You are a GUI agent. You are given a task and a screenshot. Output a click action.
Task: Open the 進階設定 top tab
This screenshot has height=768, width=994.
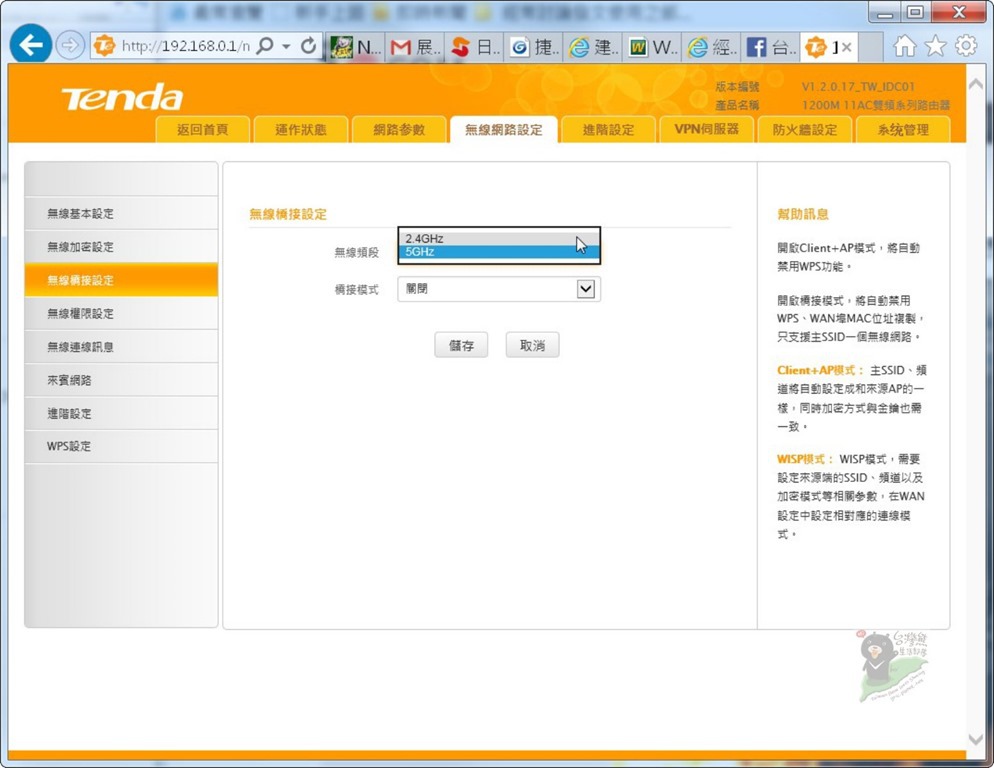[609, 129]
